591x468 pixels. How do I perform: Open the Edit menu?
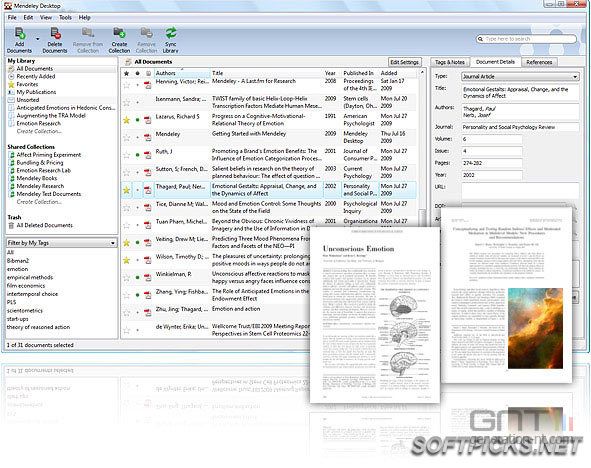point(28,17)
